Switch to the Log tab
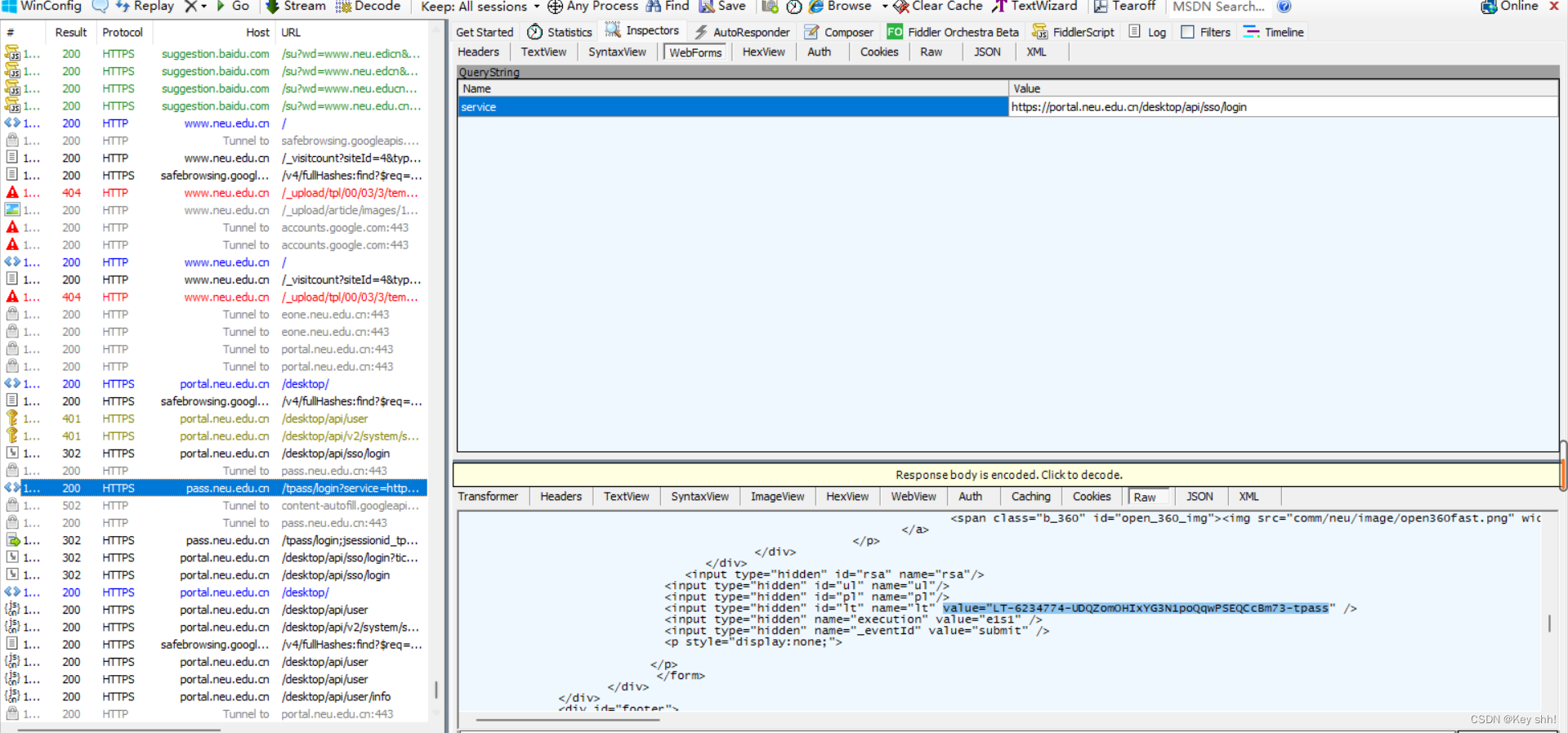 [x=1147, y=32]
